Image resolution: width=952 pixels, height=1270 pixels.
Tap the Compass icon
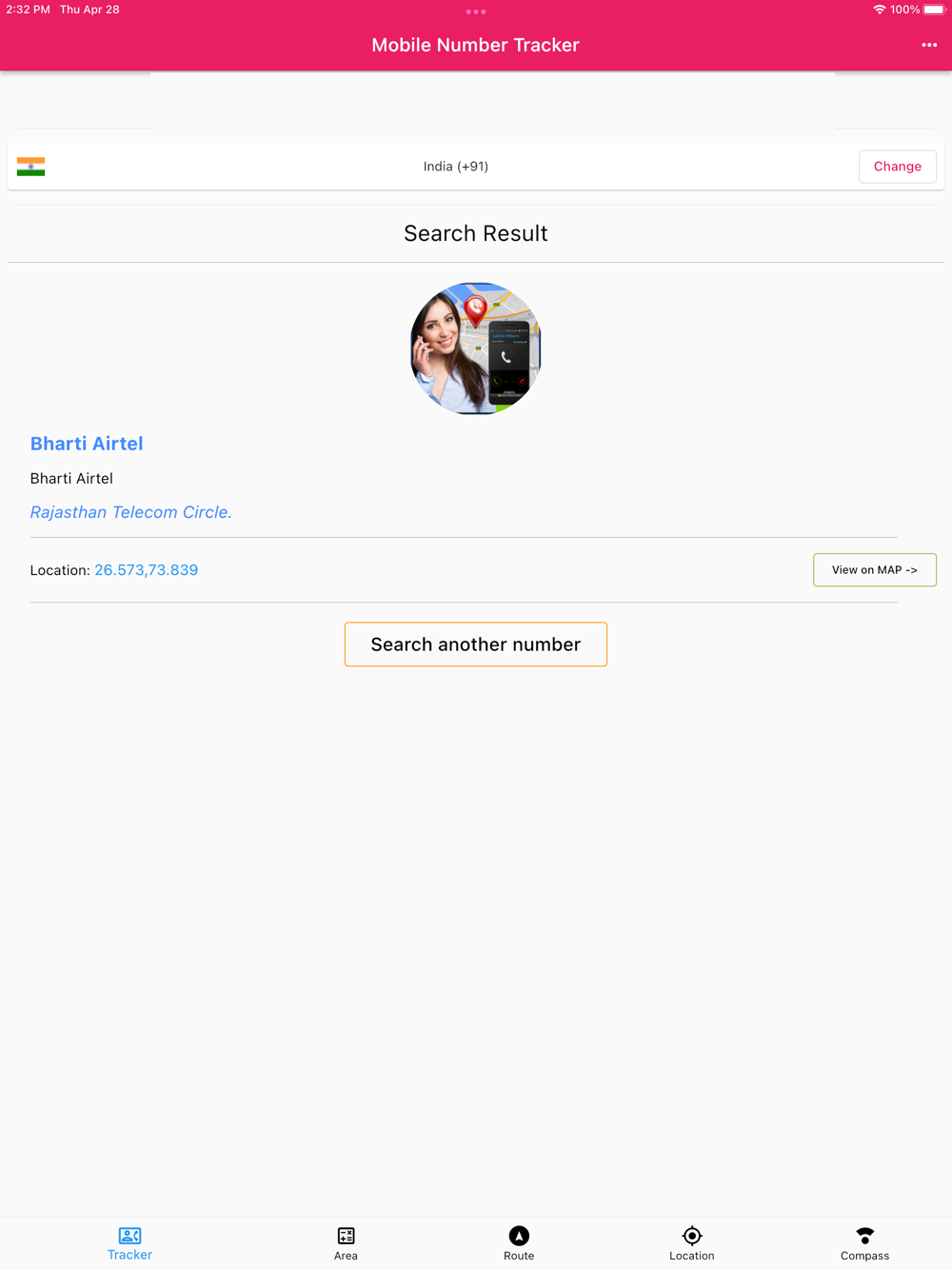click(x=864, y=1236)
